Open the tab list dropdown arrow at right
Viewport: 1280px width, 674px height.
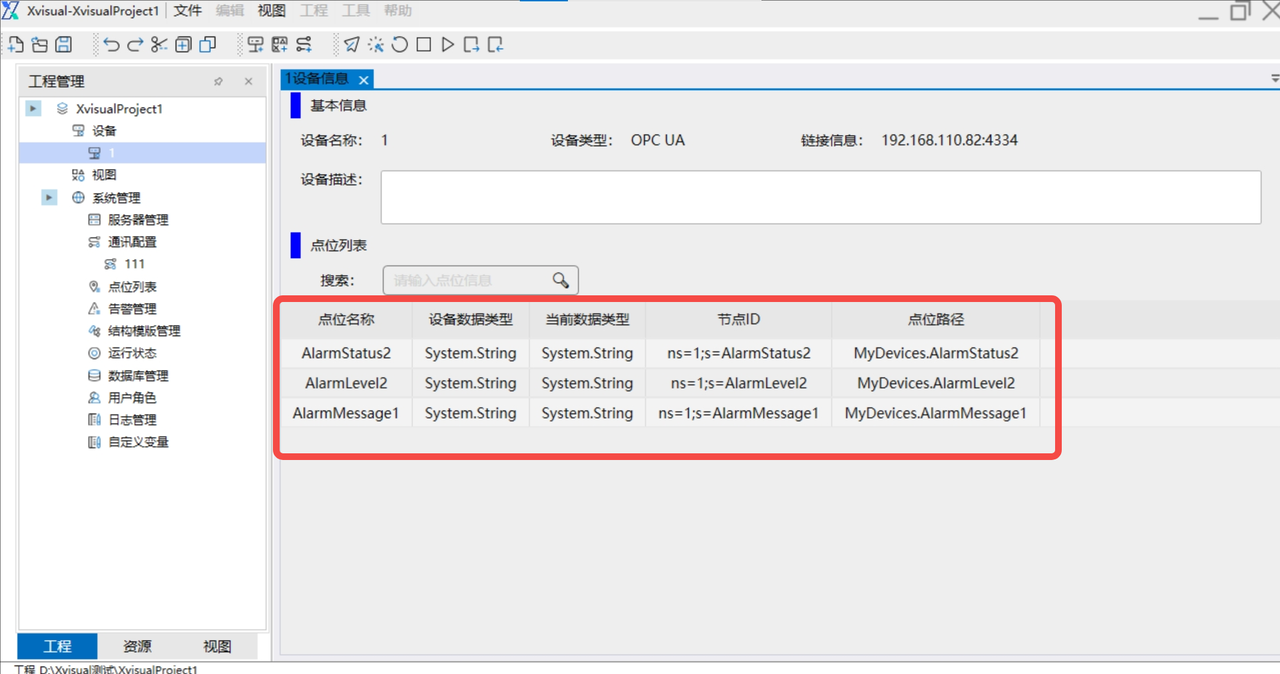1274,78
